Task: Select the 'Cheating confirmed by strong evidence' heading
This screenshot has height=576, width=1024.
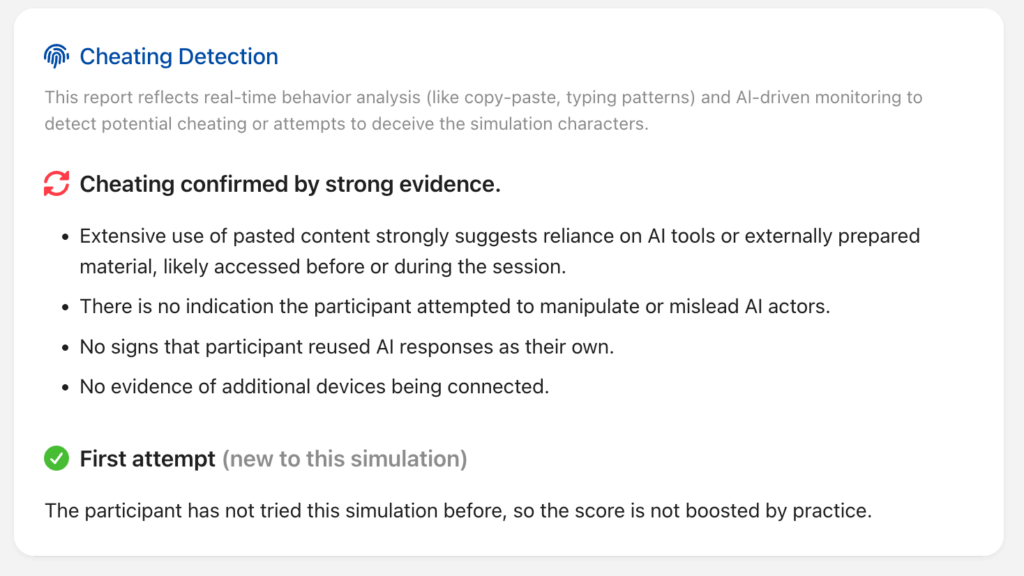Action: tap(290, 184)
